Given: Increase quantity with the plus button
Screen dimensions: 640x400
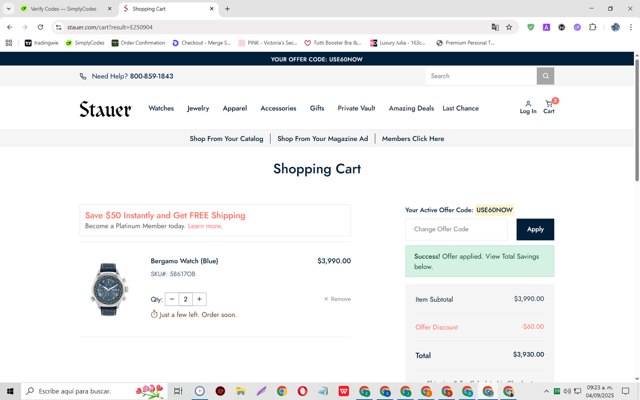Looking at the screenshot, I should pyautogui.click(x=199, y=299).
